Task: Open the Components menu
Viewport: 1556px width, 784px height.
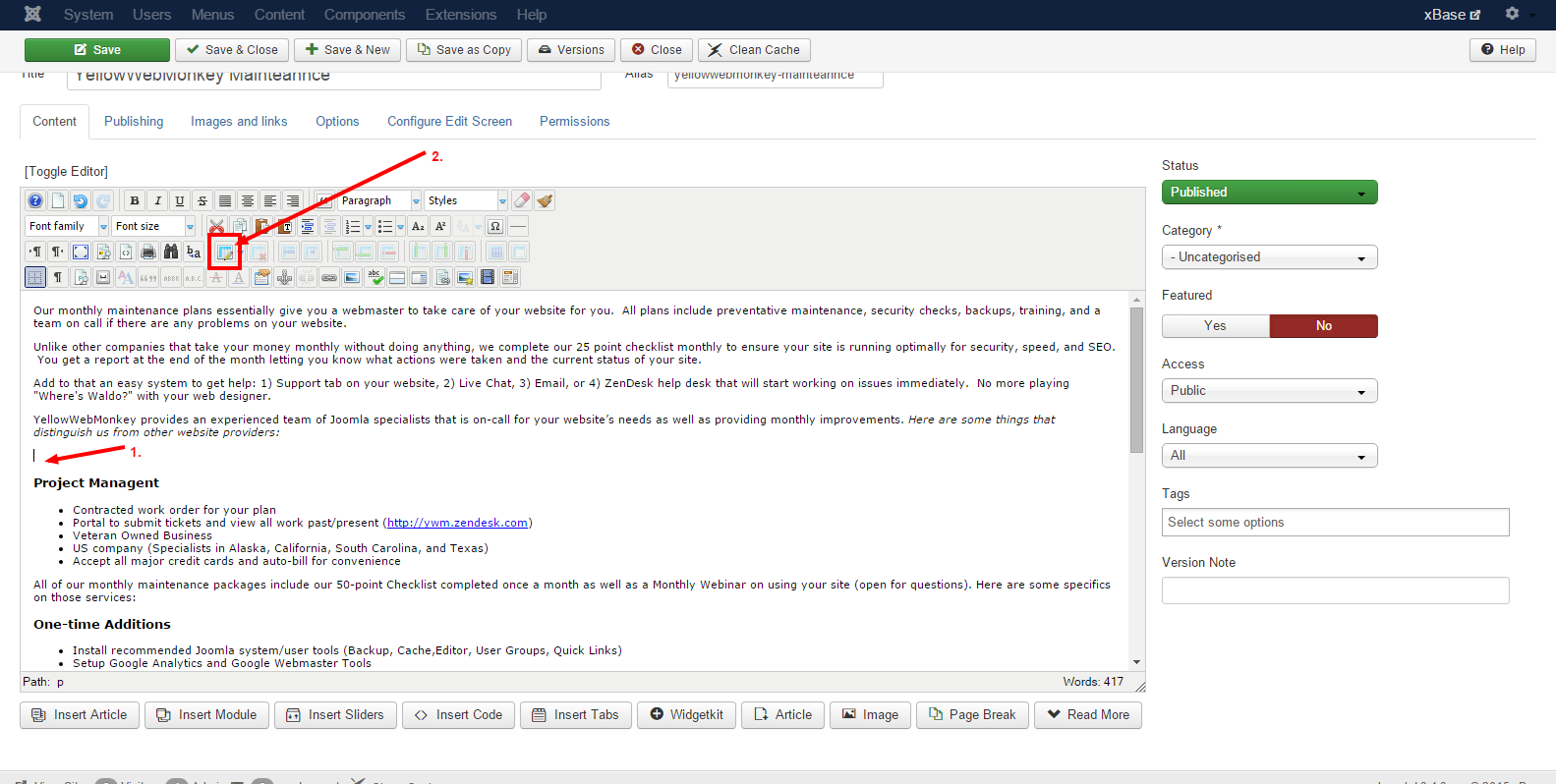Action: (x=365, y=15)
